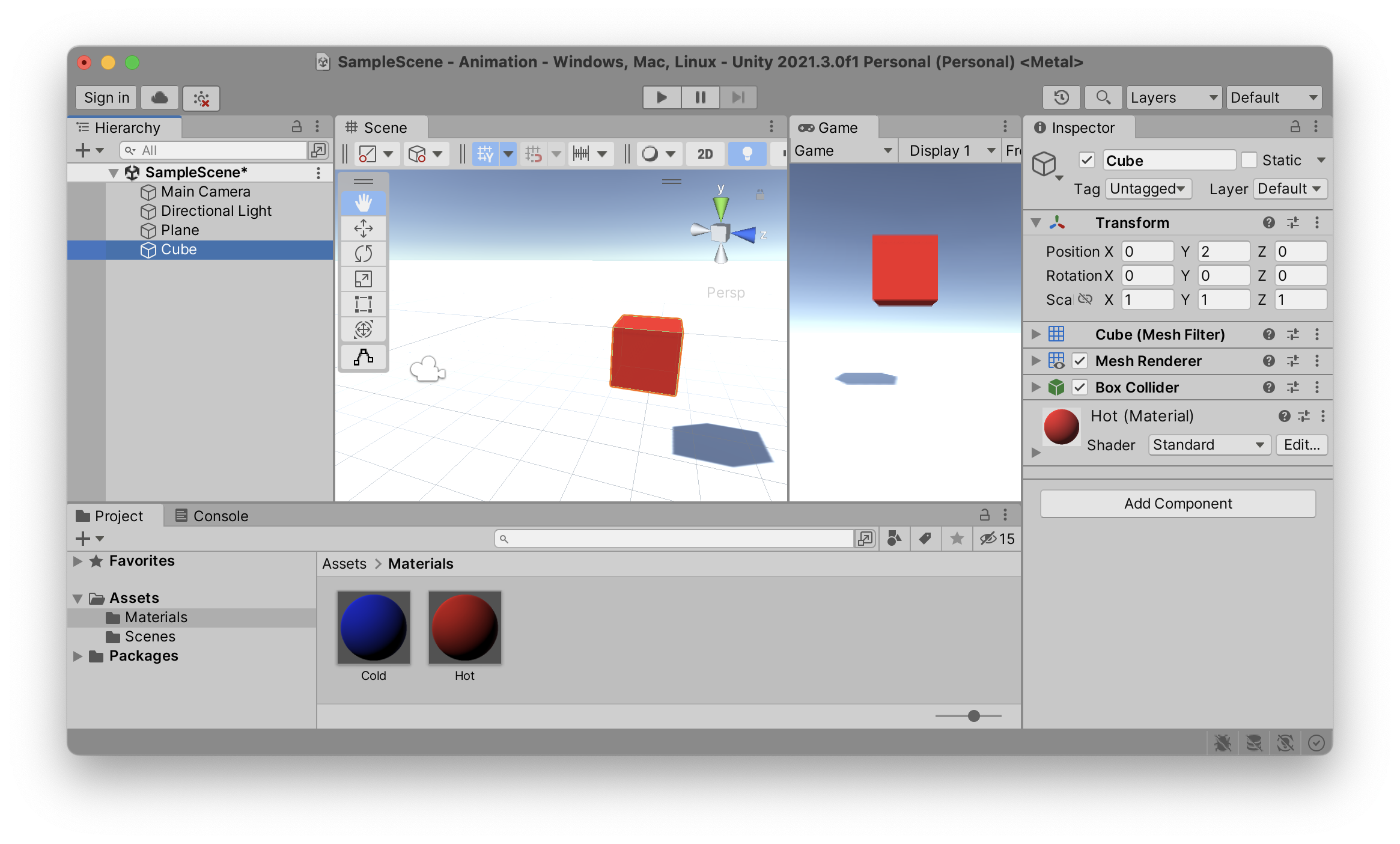
Task: Disable the Box Collider component
Action: point(1079,387)
